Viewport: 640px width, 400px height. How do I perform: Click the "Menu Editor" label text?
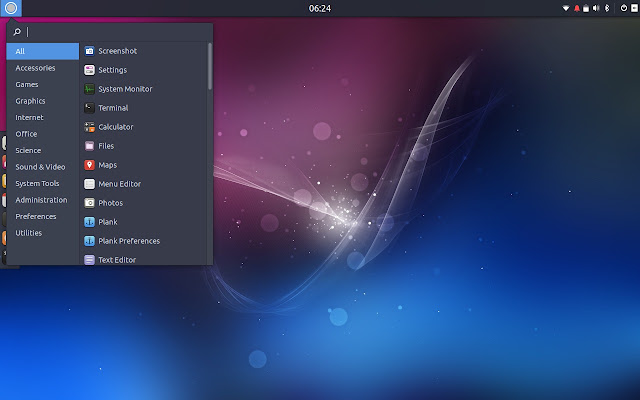(x=120, y=184)
